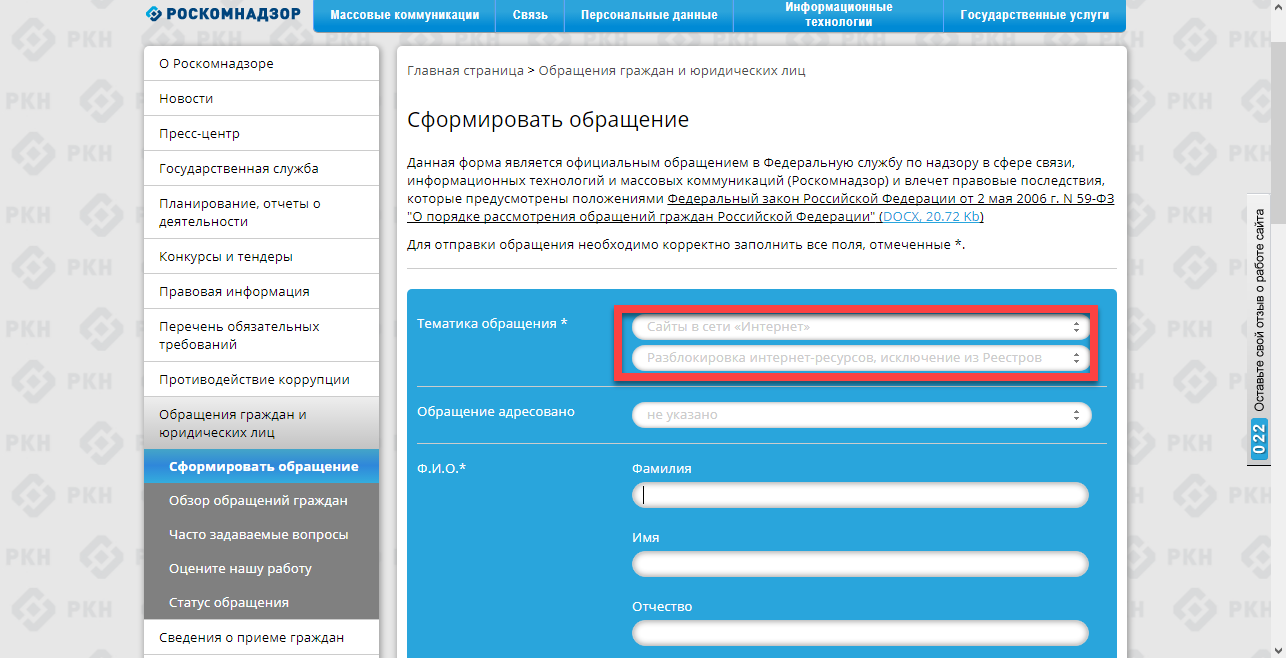Open Правовая информация section

pos(261,292)
